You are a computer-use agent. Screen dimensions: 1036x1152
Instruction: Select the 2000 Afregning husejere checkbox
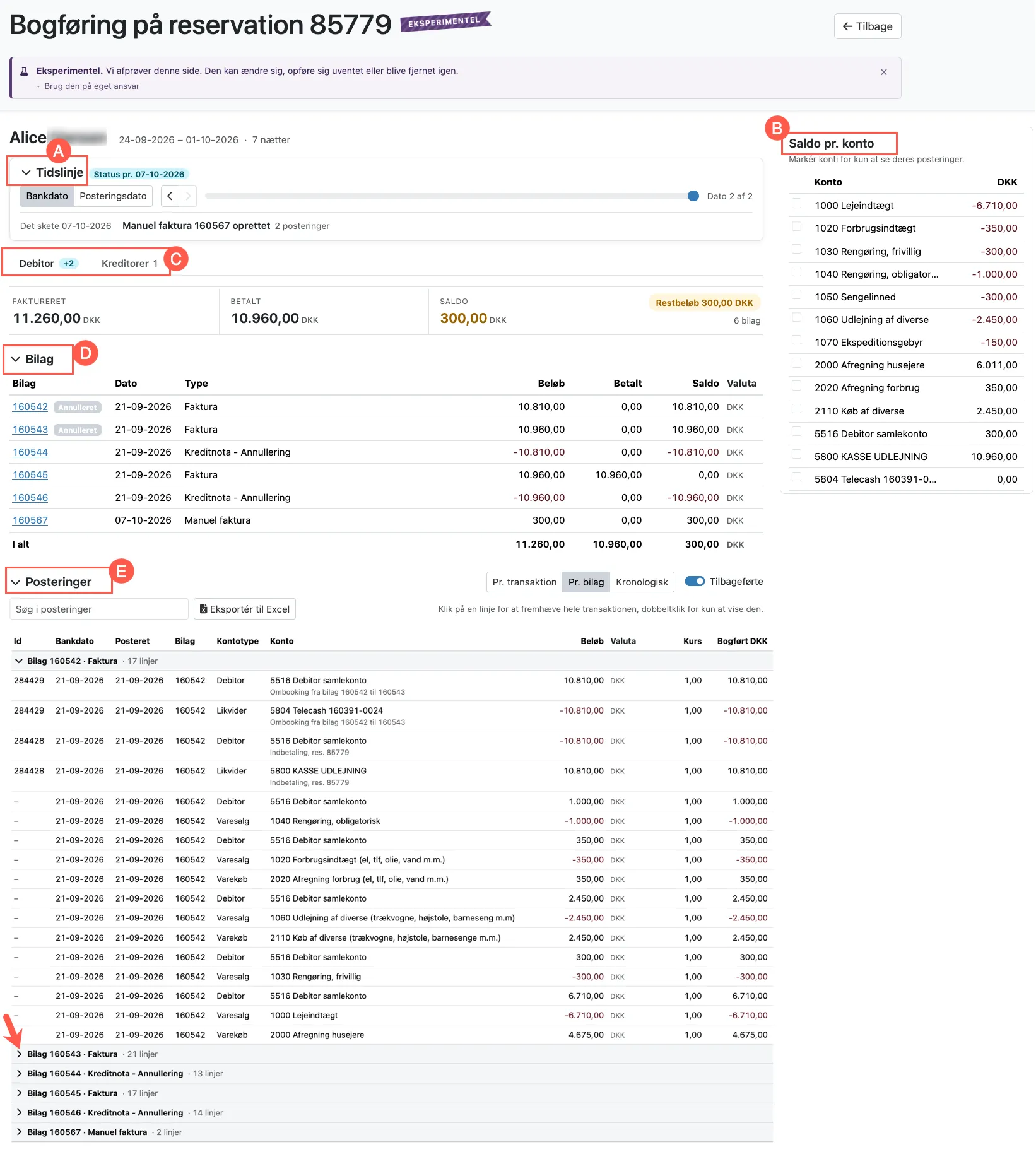point(797,363)
